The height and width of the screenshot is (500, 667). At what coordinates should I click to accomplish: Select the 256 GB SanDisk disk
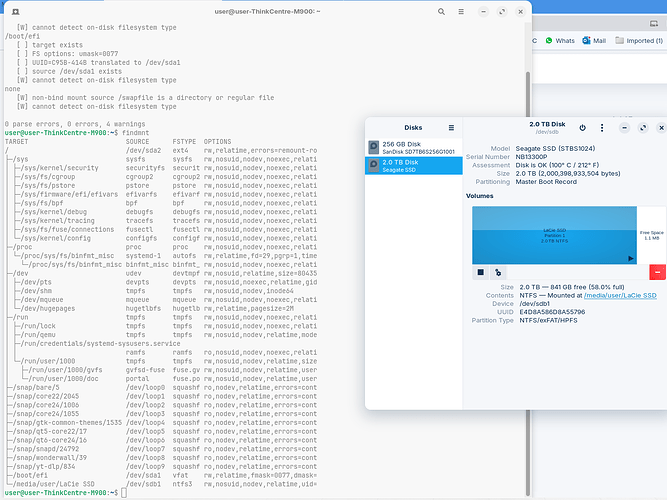coord(413,148)
